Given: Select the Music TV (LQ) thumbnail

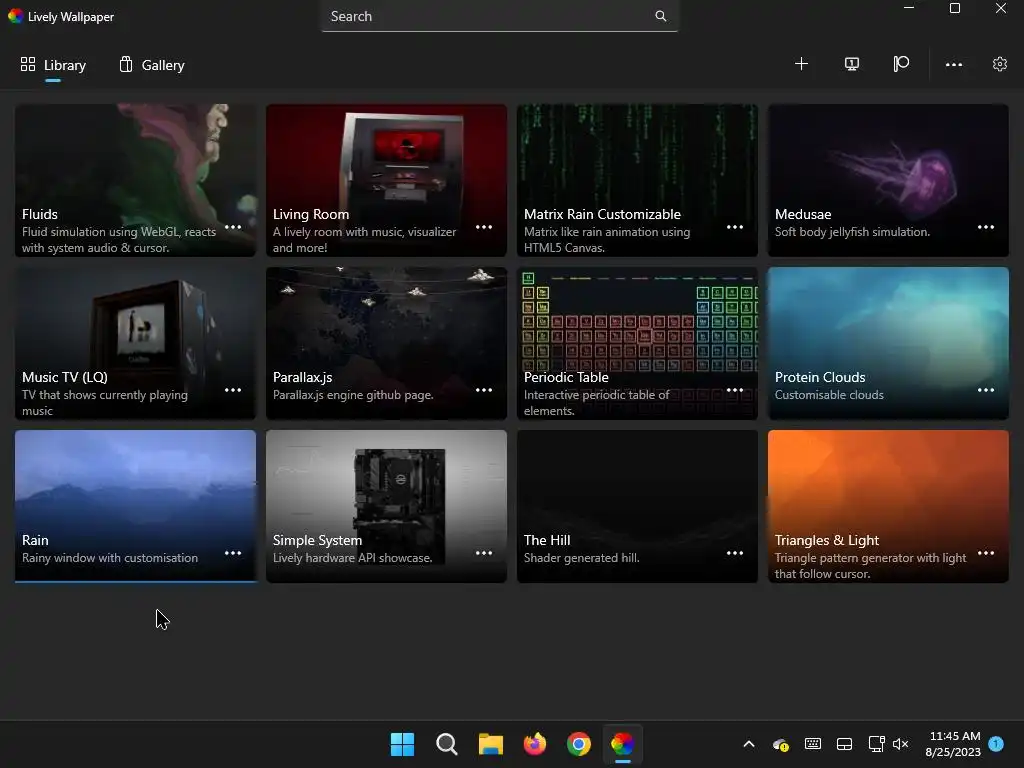Looking at the screenshot, I should (135, 343).
